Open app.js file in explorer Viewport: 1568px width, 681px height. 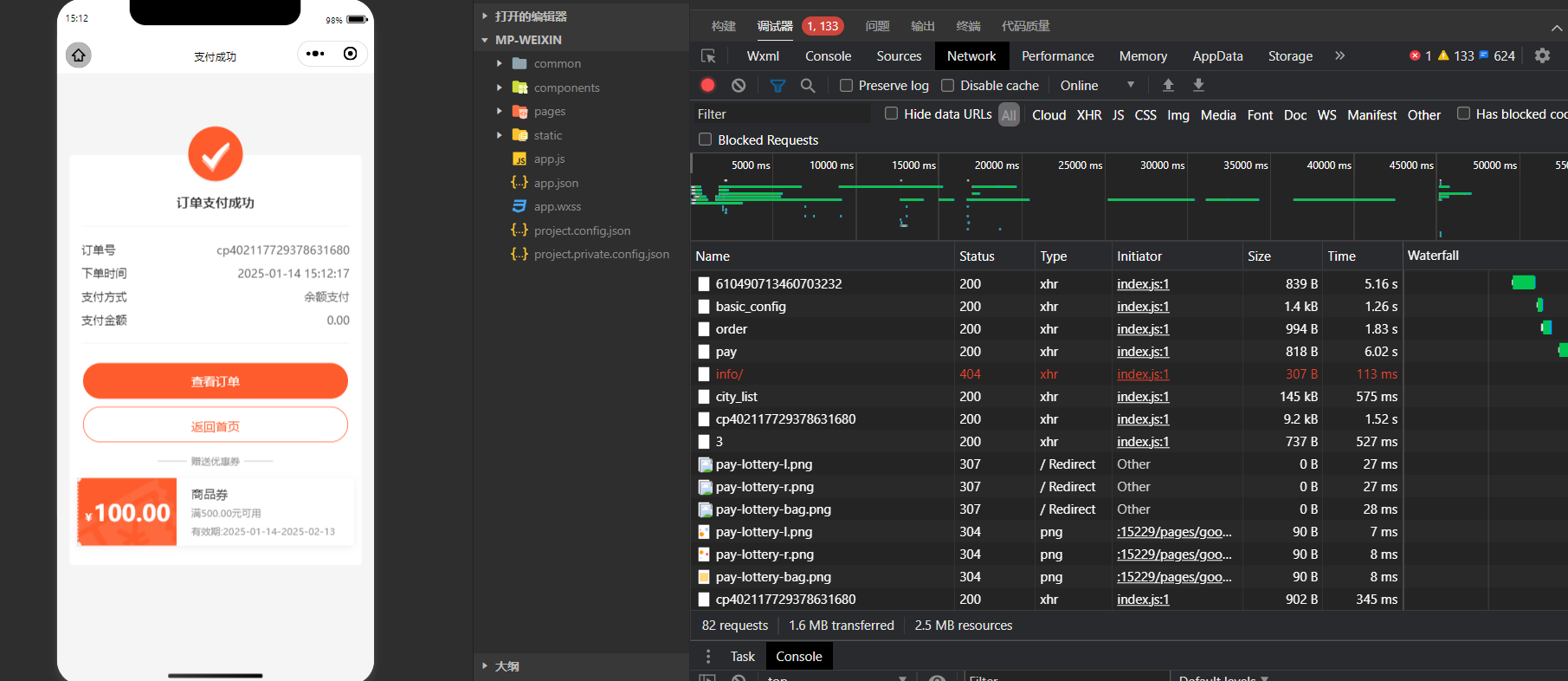coord(550,159)
